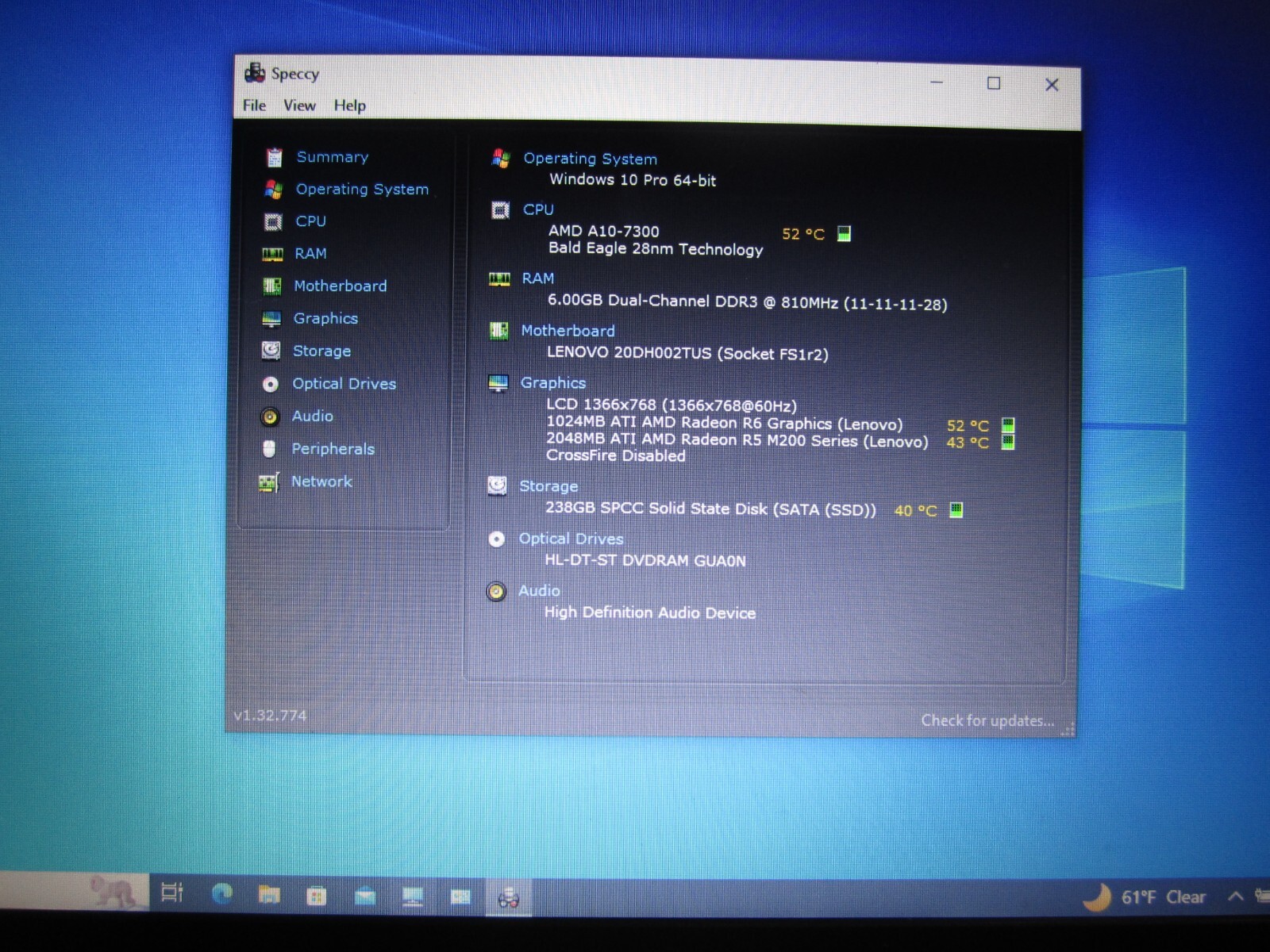Image resolution: width=1270 pixels, height=952 pixels.
Task: Click the Motherboard heading link in summary
Action: click(568, 331)
